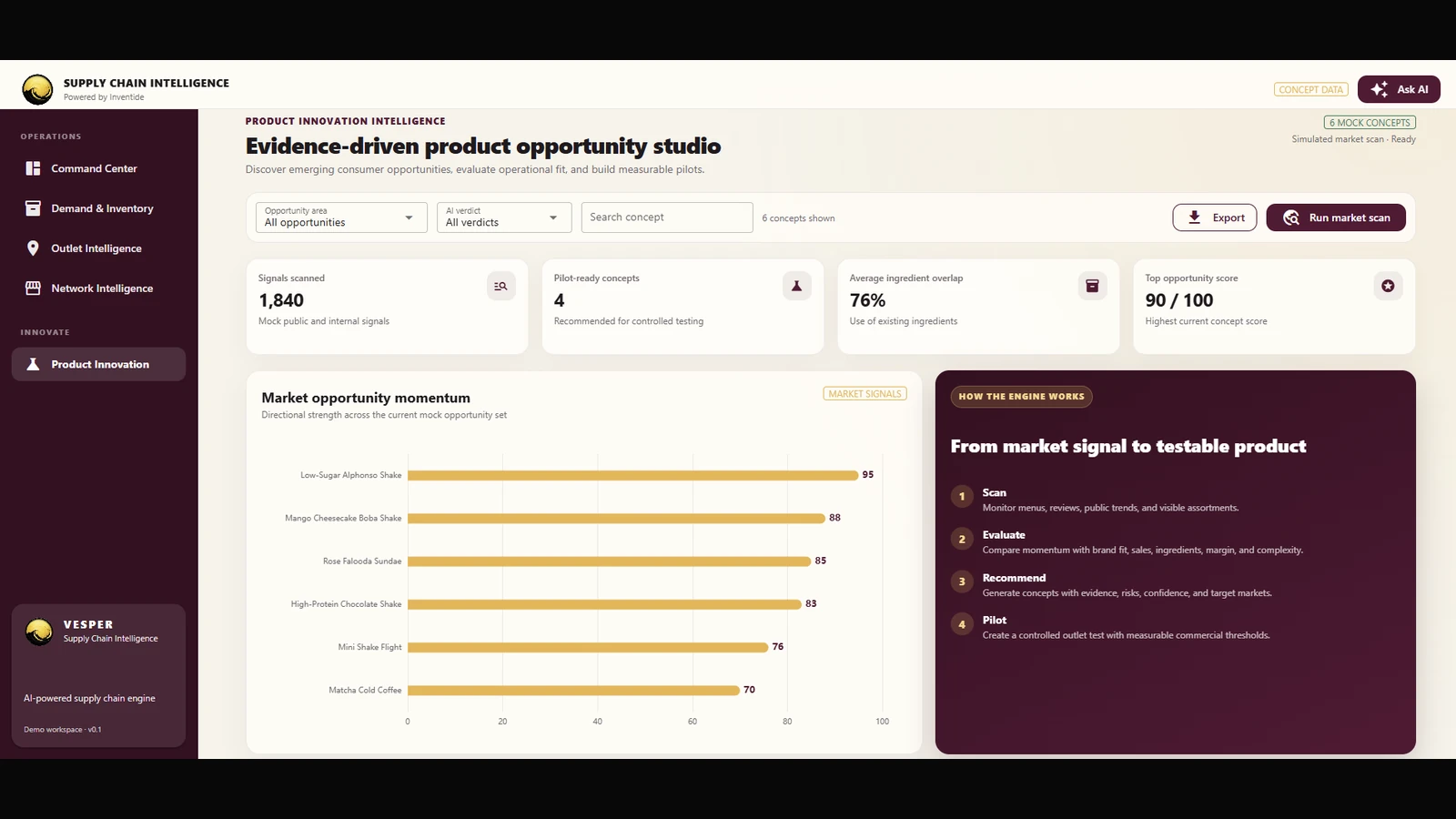Click the "90 / 100" opportunity score
The width and height of the screenshot is (1456, 819).
[1179, 300]
